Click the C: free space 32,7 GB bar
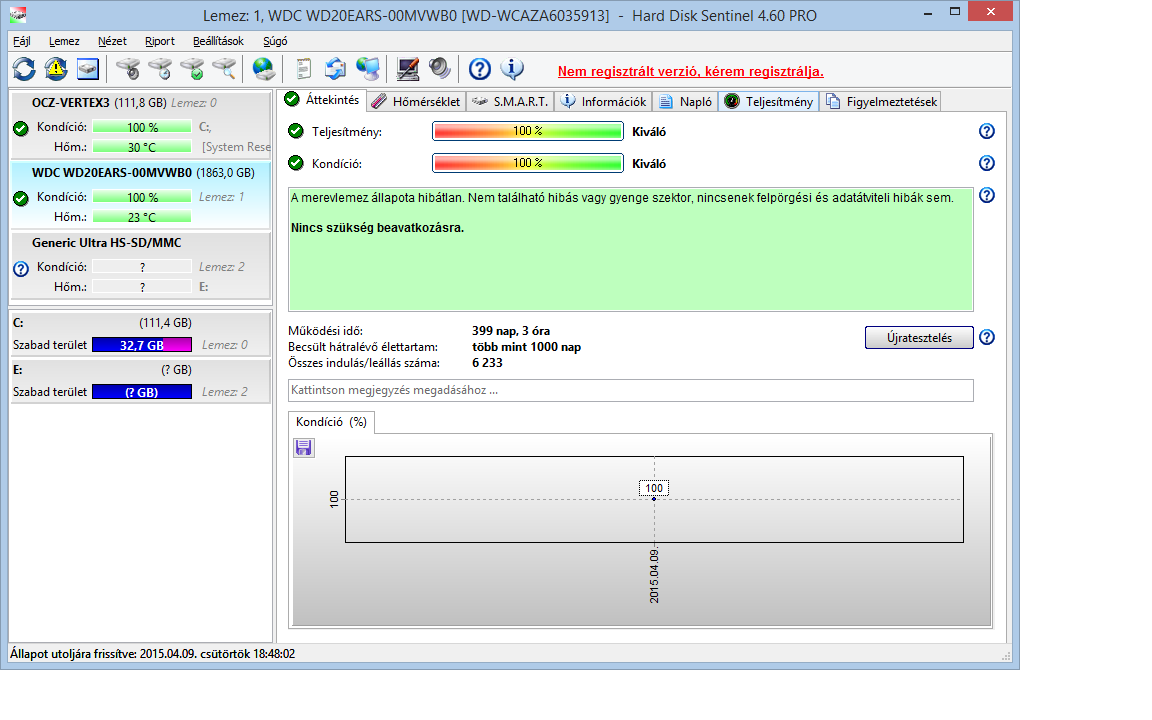Viewport: 1152px width, 720px height. point(142,345)
